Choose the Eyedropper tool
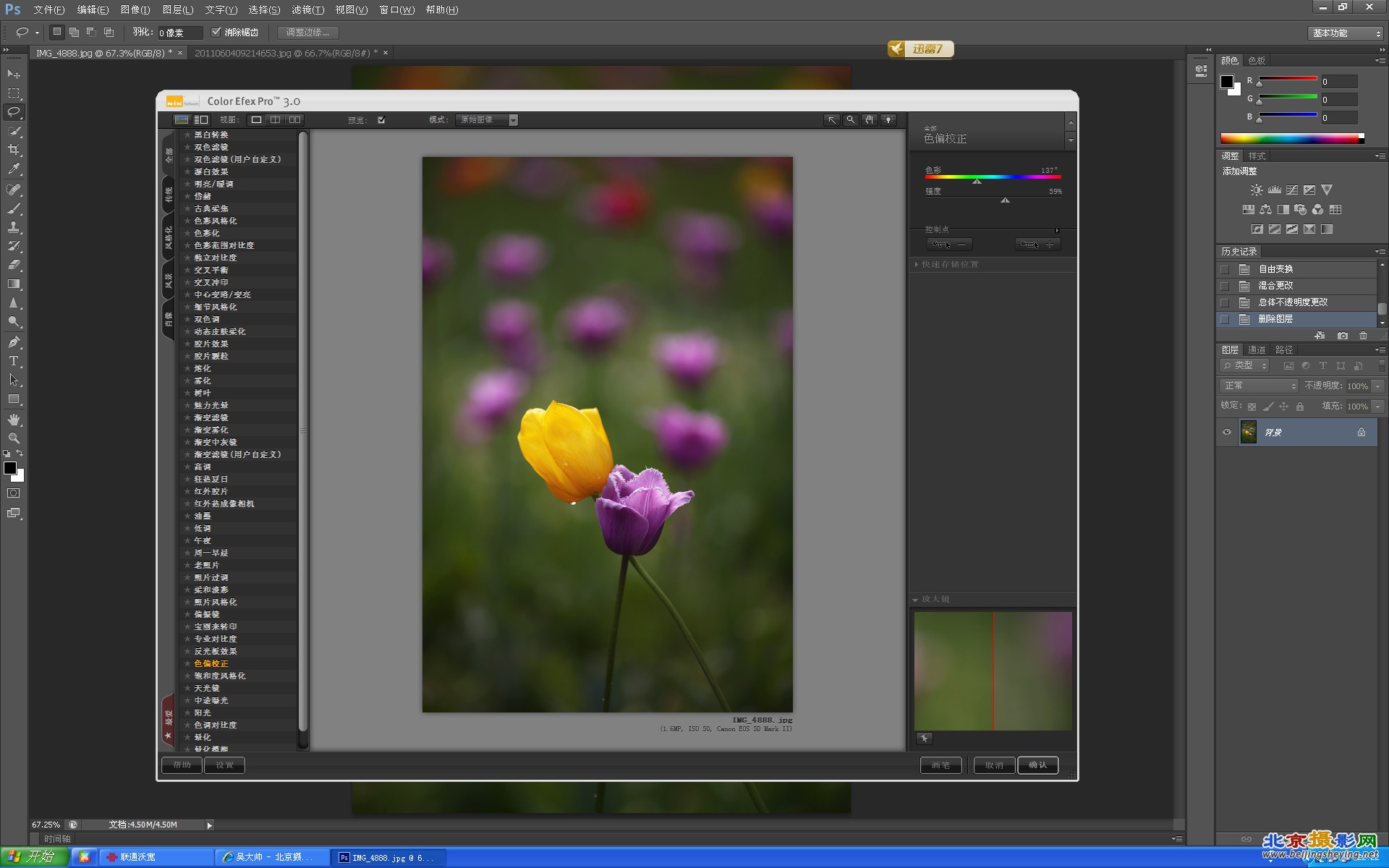 click(x=14, y=169)
